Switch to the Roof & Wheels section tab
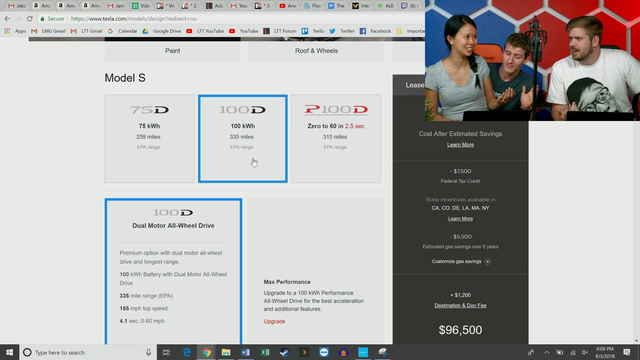The width and height of the screenshot is (640, 360). pyautogui.click(x=316, y=51)
